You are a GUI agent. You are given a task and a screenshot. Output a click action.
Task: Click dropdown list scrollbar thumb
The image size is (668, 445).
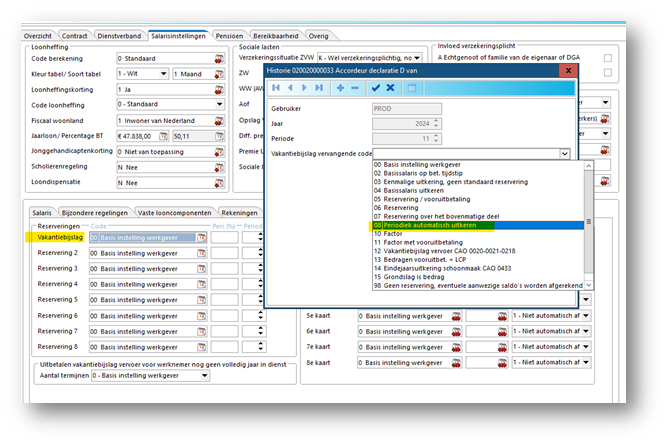click(588, 221)
